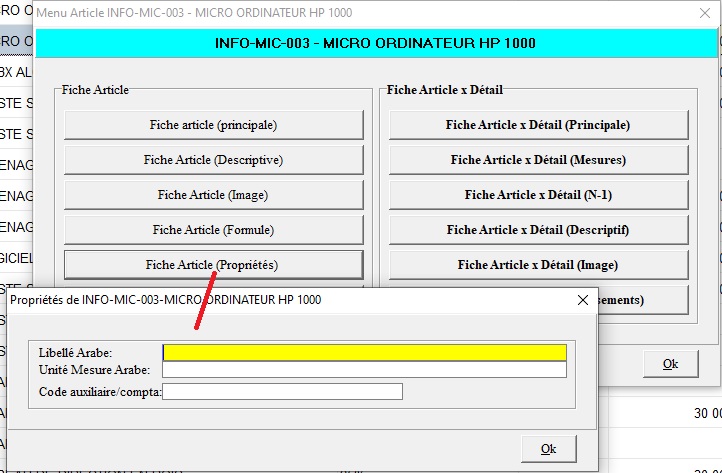Open Fiche Article x Détail (Descriptif)

(x=538, y=230)
